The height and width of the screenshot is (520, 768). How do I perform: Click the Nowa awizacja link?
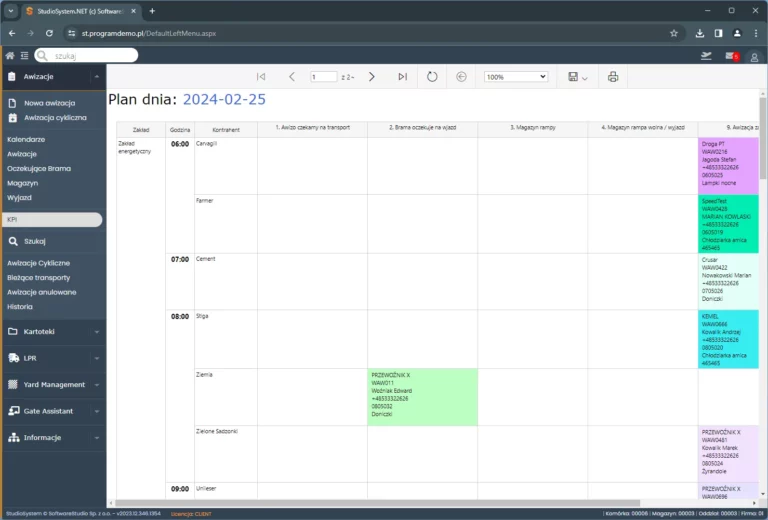click(x=49, y=103)
